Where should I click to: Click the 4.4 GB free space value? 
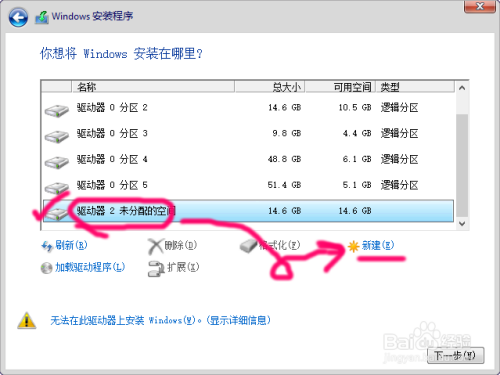pos(357,133)
